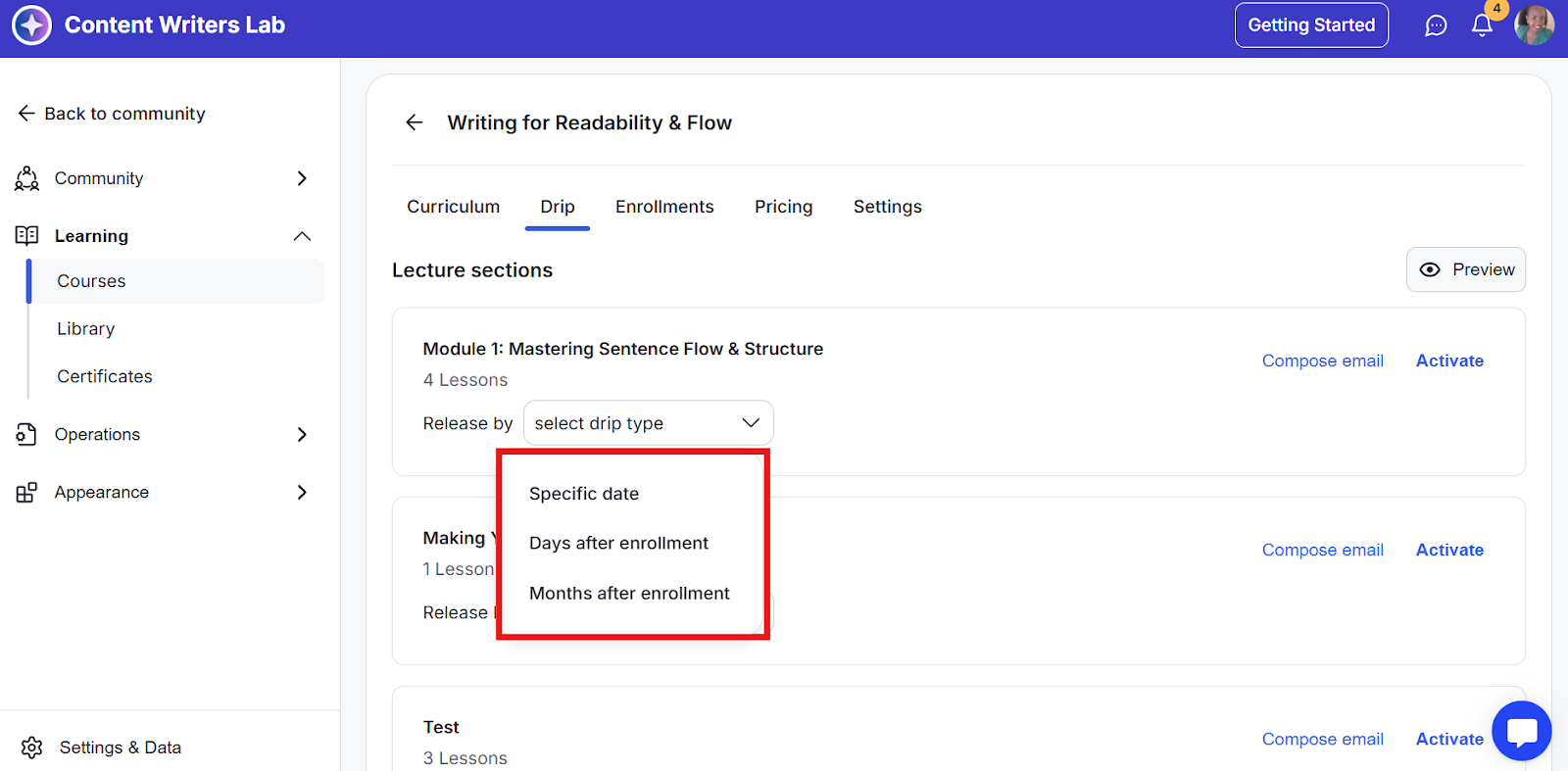Compose email for the Making section

tap(1323, 550)
